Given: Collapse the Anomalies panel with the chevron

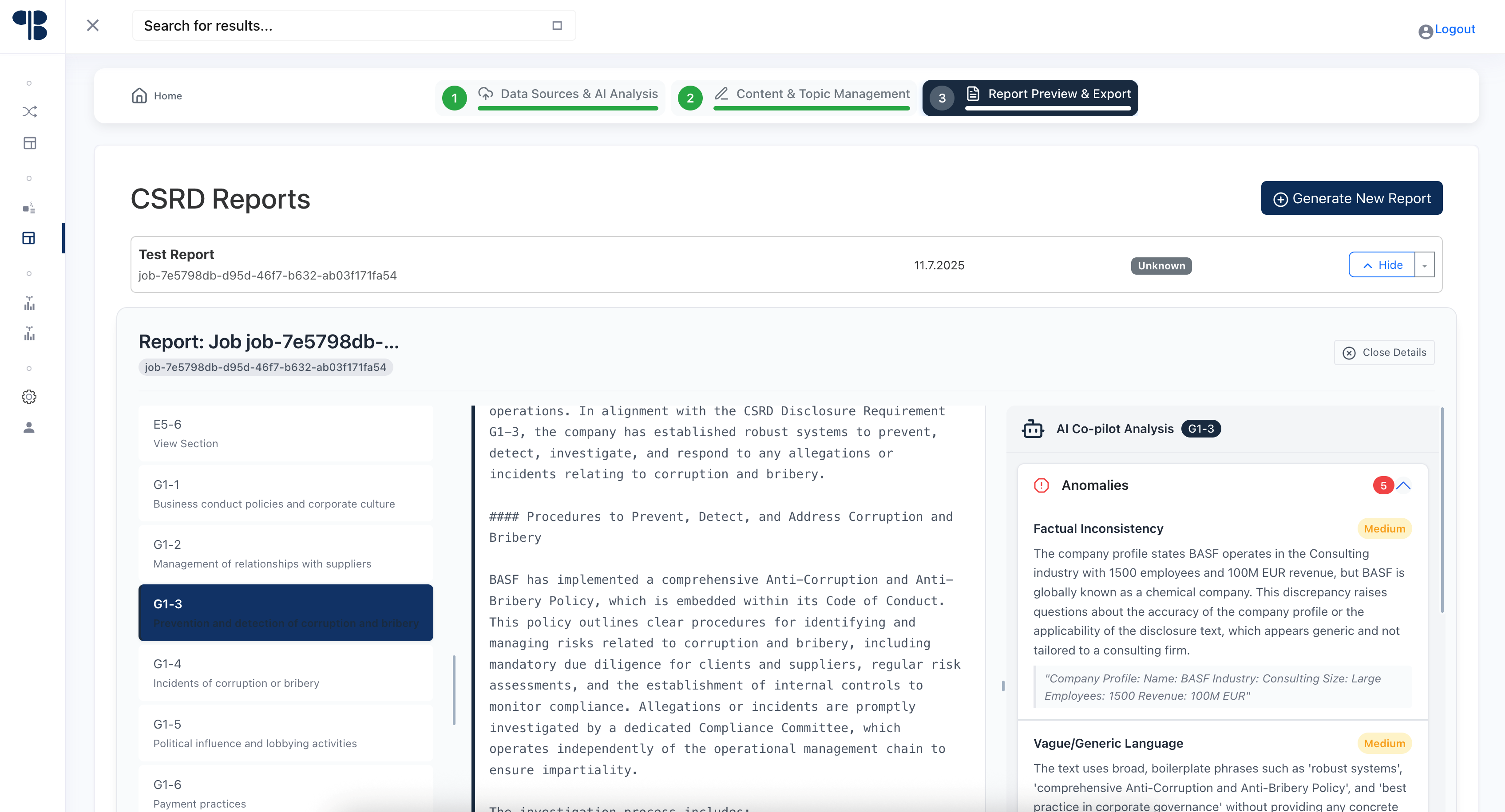Looking at the screenshot, I should 1404,485.
